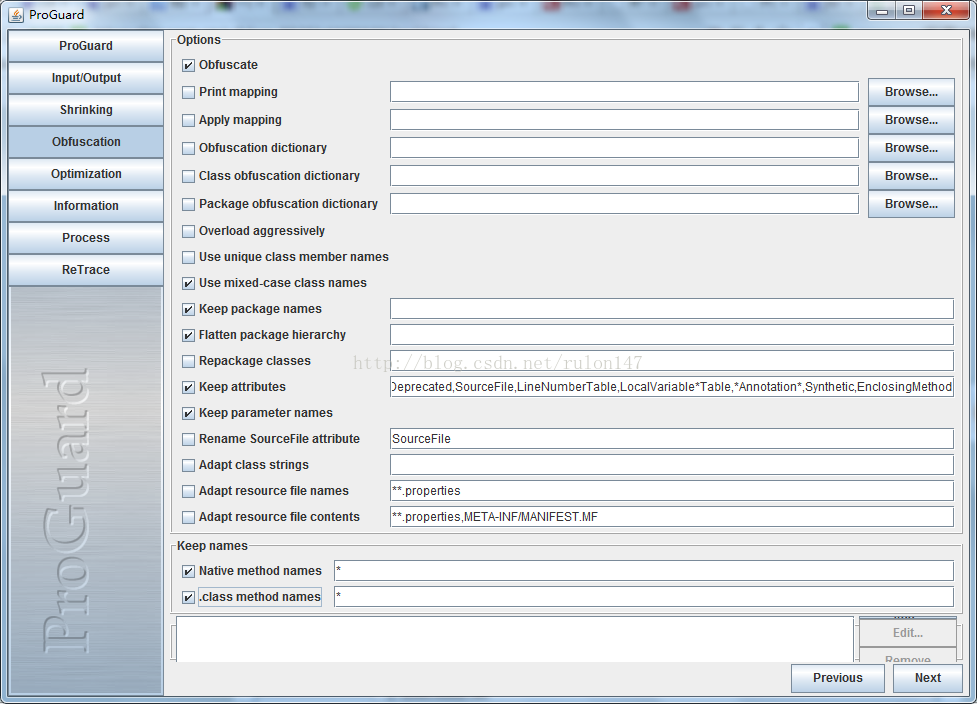Uncheck the Obfuscate checkbox
Viewport: 977px width, 704px height.
point(188,65)
